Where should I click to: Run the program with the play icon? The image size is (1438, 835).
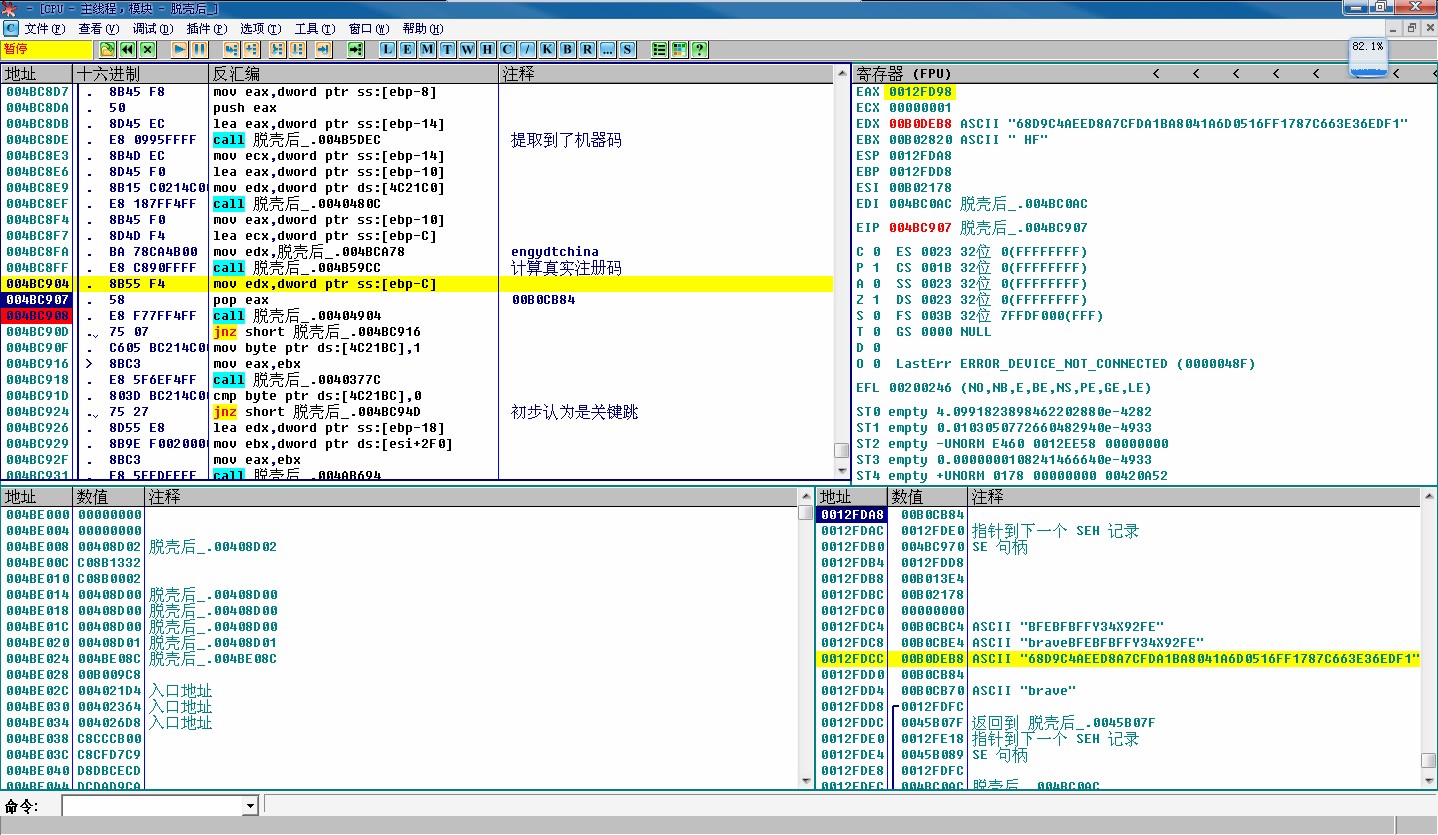pyautogui.click(x=179, y=49)
